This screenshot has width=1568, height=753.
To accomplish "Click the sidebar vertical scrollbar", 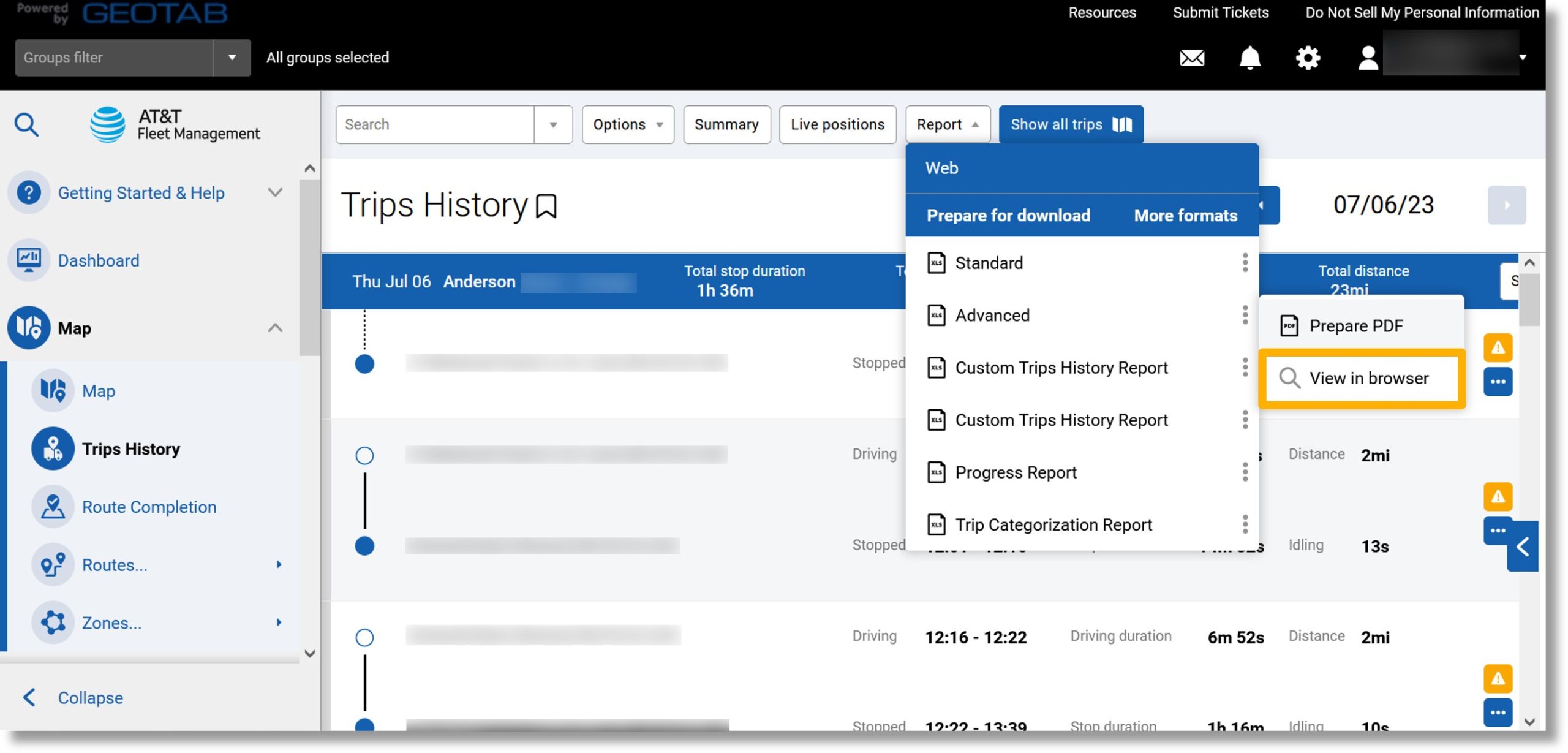I will coord(309,267).
